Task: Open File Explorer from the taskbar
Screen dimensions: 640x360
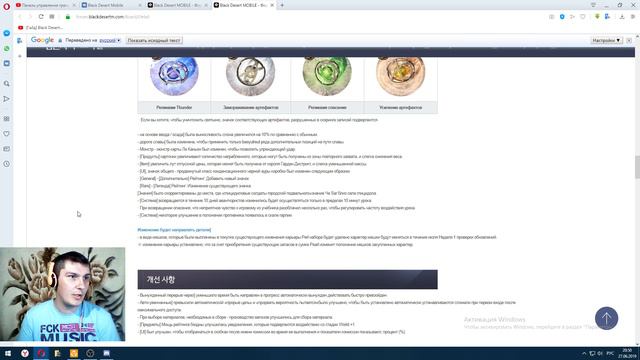Action: click(58, 353)
